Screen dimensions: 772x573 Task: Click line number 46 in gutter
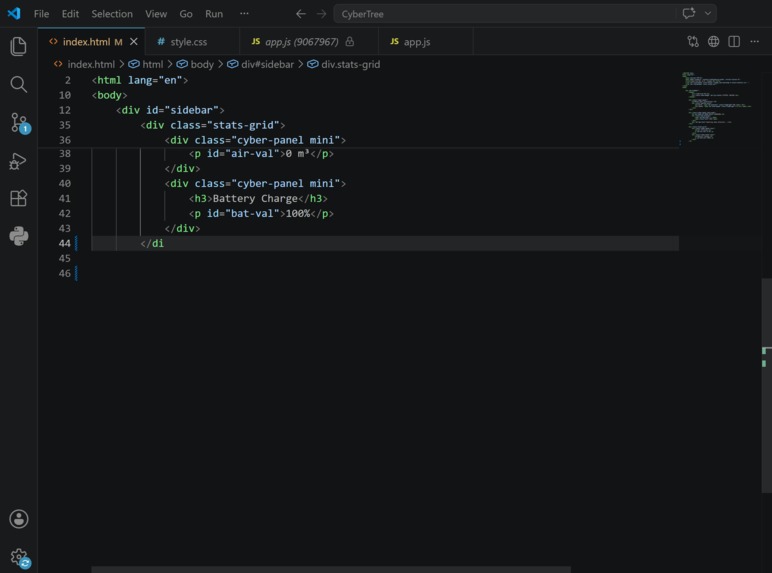[x=64, y=274]
